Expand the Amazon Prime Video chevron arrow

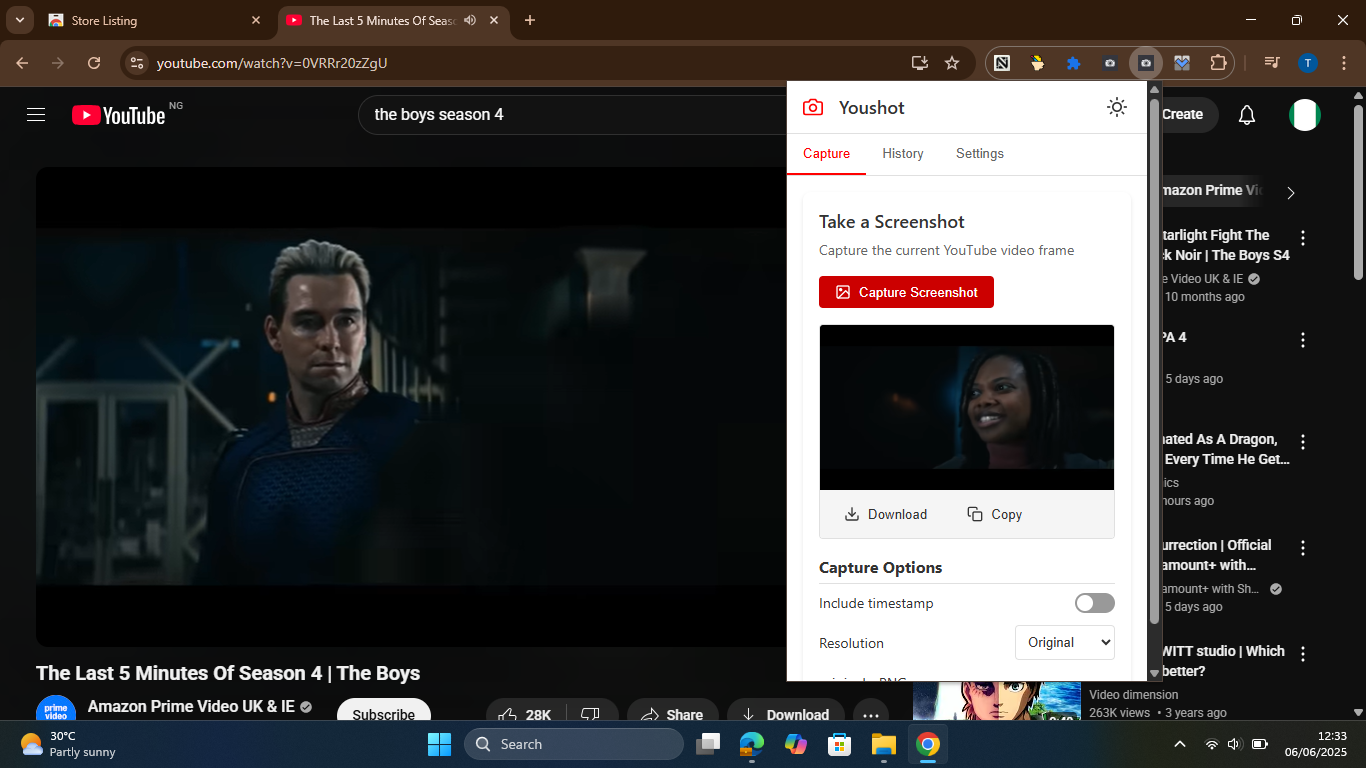pos(1290,192)
